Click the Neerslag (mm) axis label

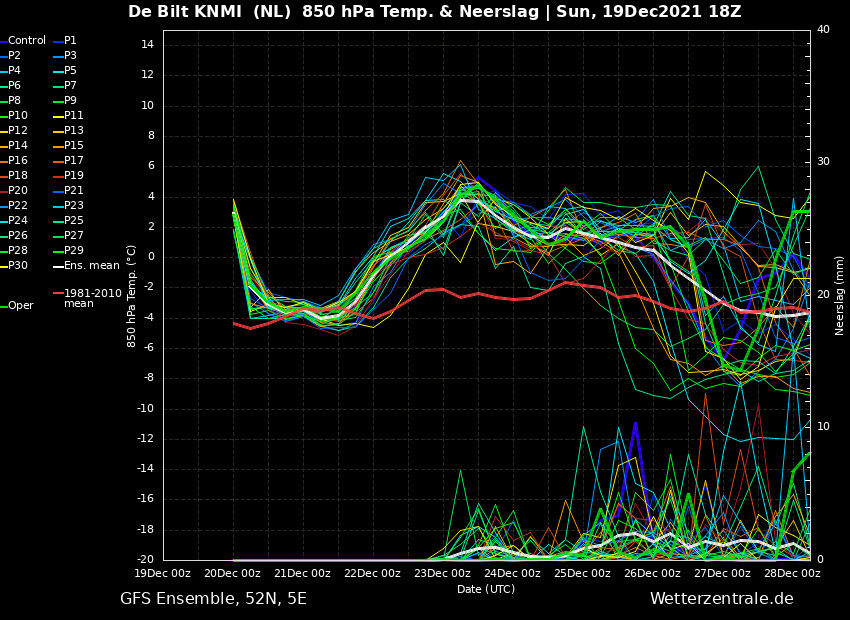[840, 295]
